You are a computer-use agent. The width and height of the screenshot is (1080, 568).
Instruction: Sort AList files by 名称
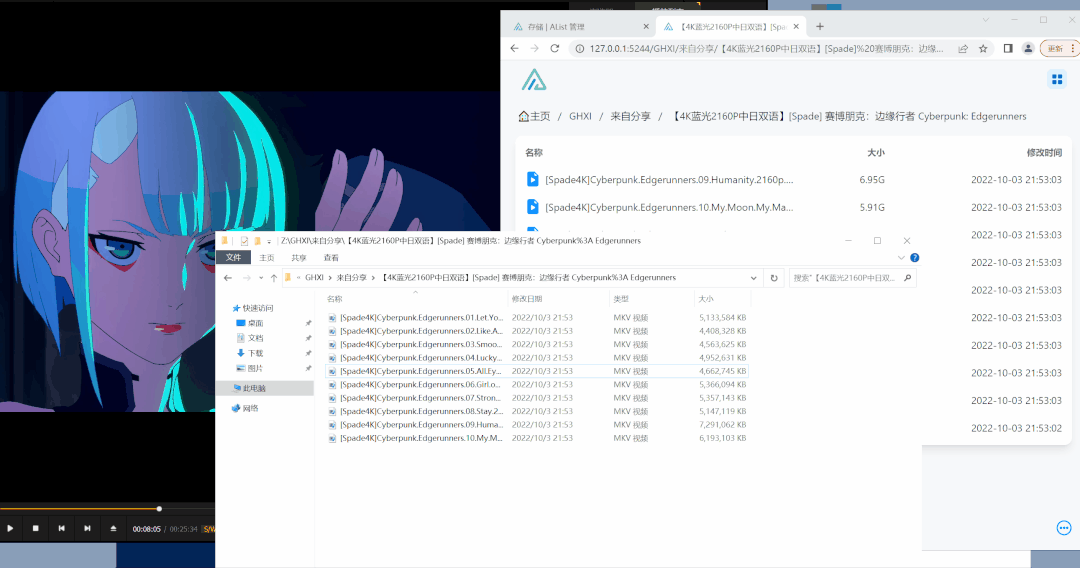click(534, 153)
